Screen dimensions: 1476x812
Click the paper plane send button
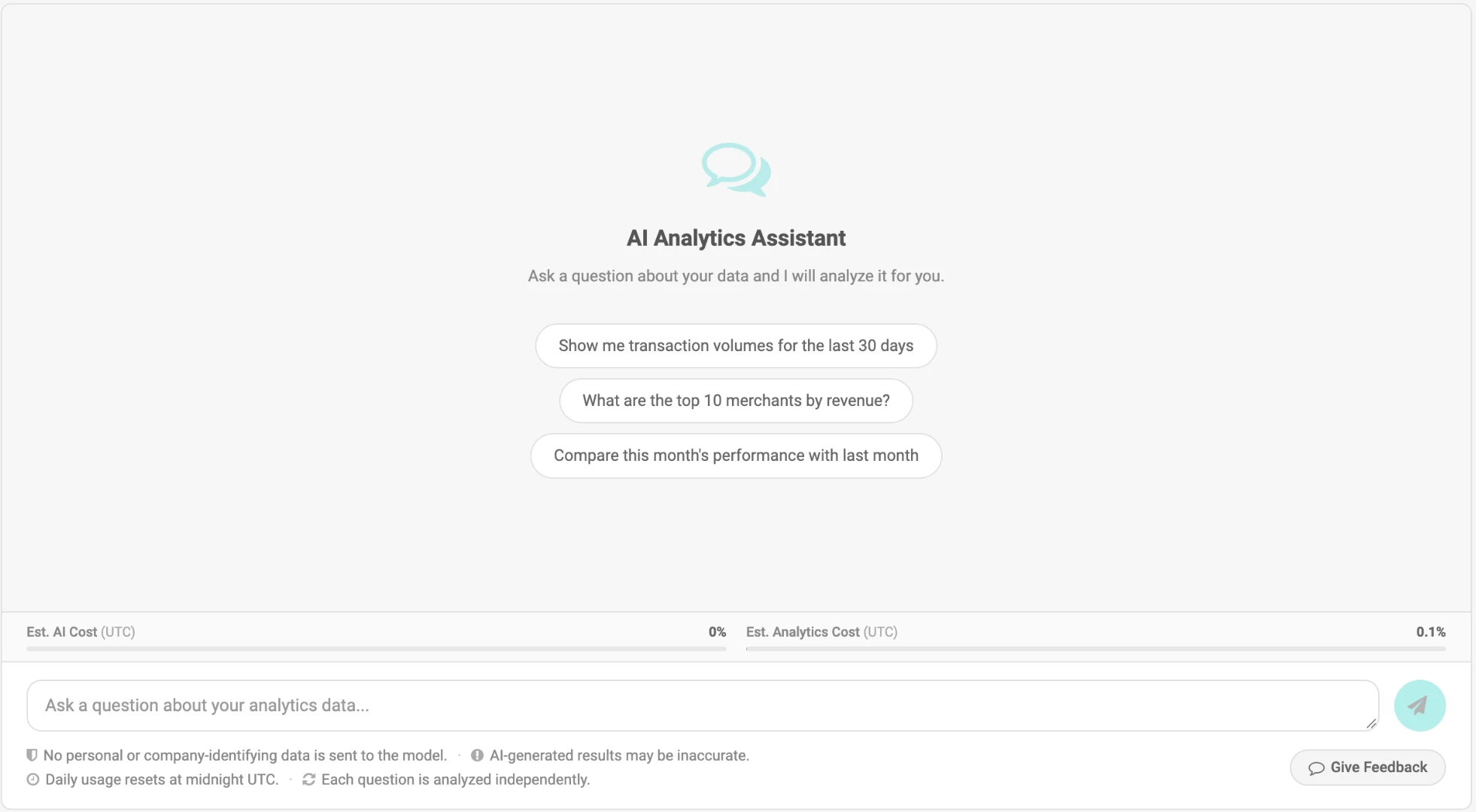tap(1420, 705)
